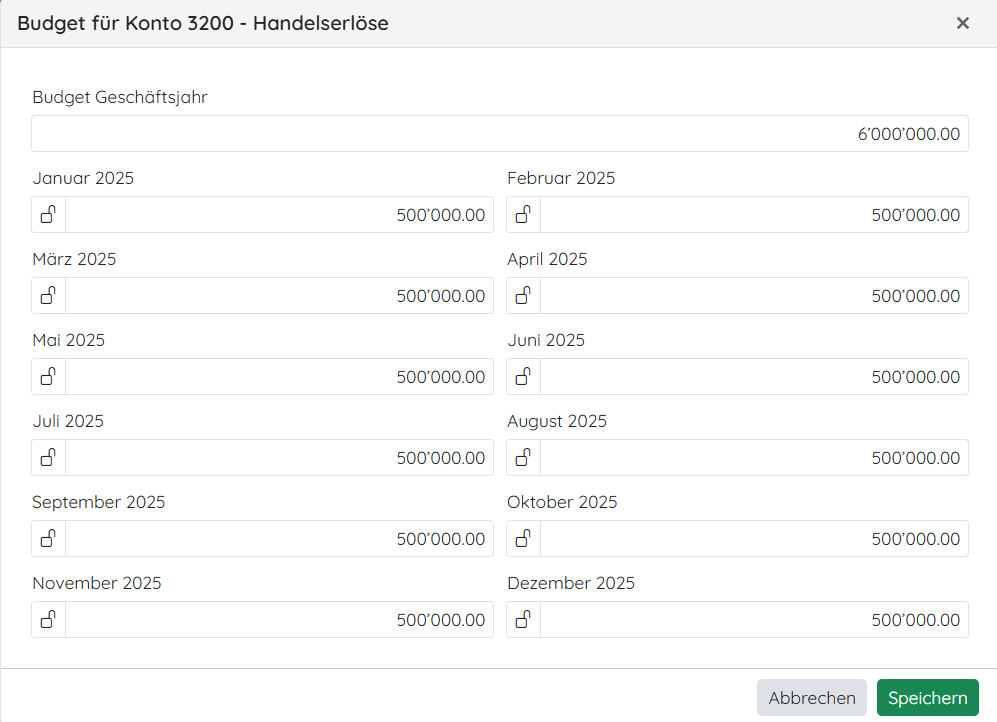Click into the Dezember 2025 amount field
Viewport: 997px width, 722px height.
pyautogui.click(x=754, y=619)
